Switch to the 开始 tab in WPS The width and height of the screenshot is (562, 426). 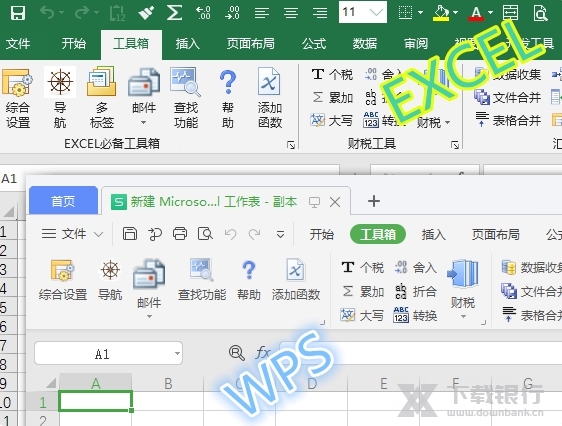click(322, 234)
